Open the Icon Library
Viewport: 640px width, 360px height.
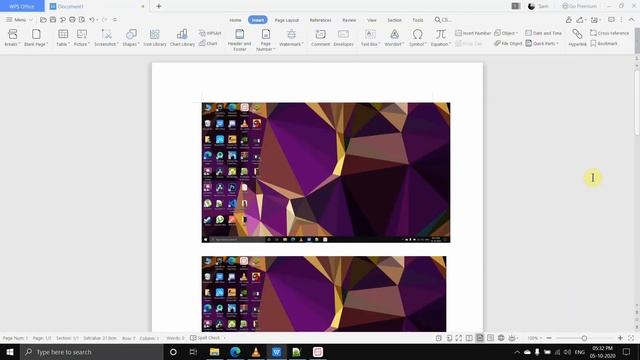(155, 38)
